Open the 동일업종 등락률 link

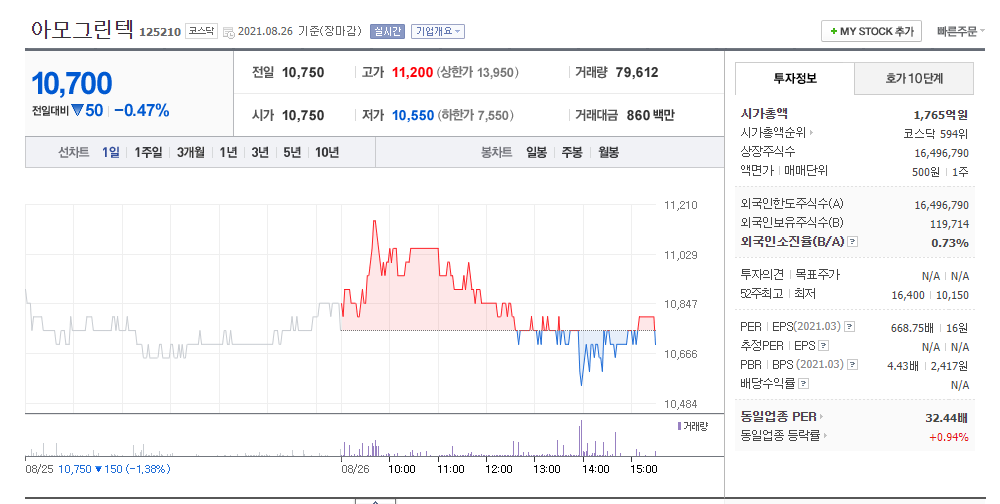780,436
